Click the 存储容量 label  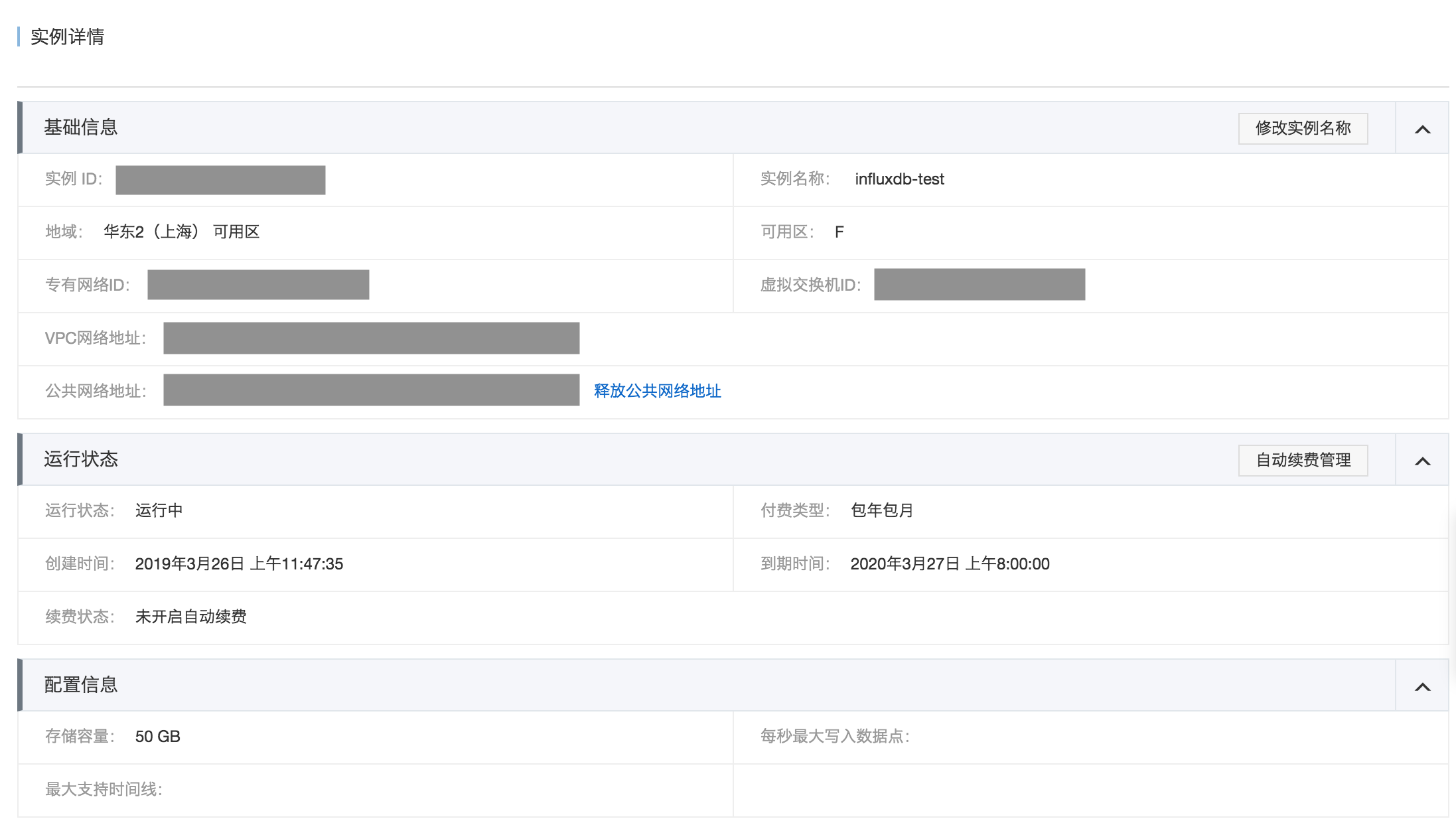pyautogui.click(x=80, y=737)
